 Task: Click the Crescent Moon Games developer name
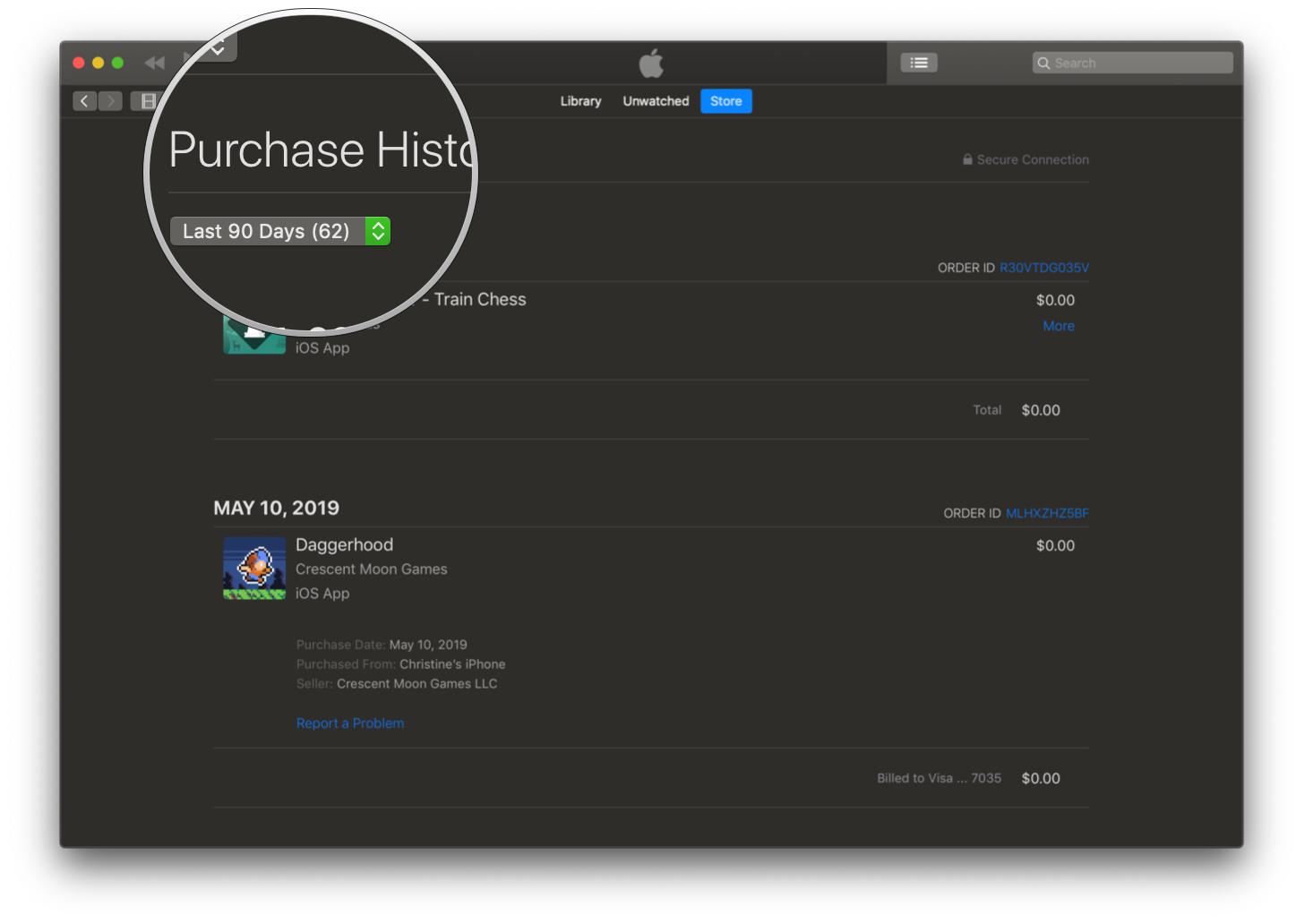pyautogui.click(x=372, y=569)
